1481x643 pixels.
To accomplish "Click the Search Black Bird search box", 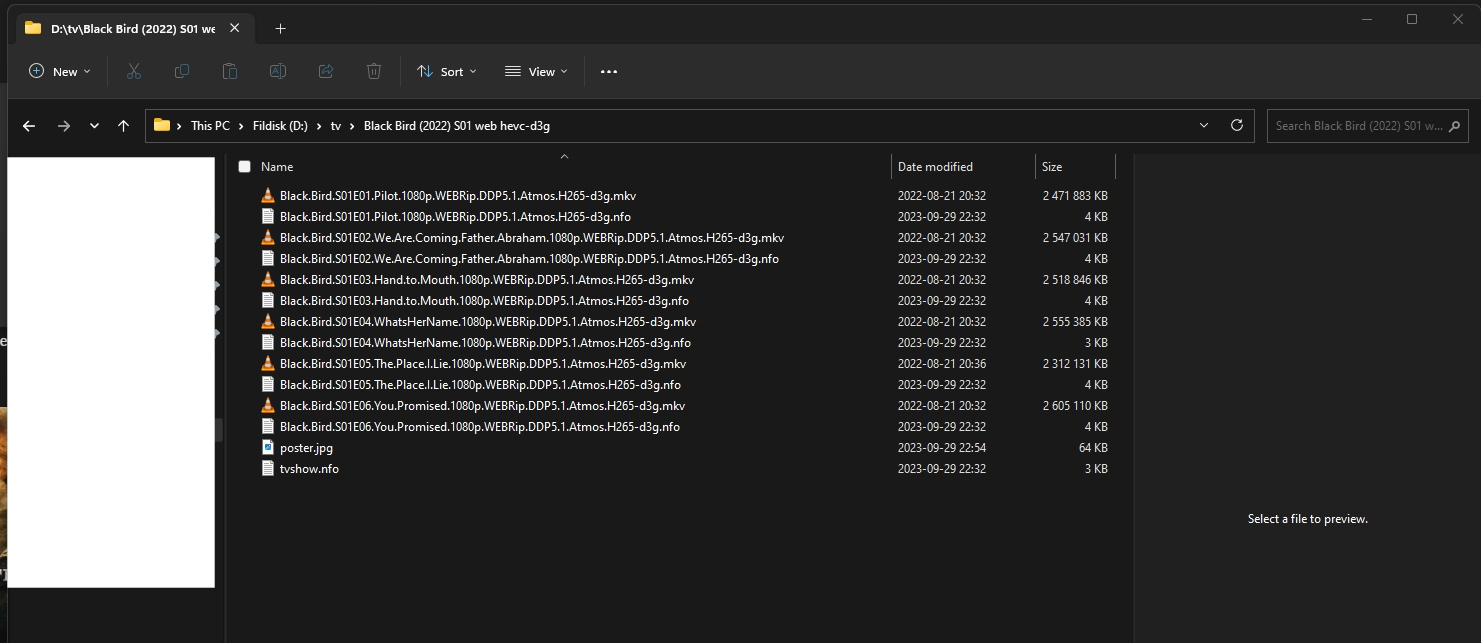I will tap(1358, 126).
